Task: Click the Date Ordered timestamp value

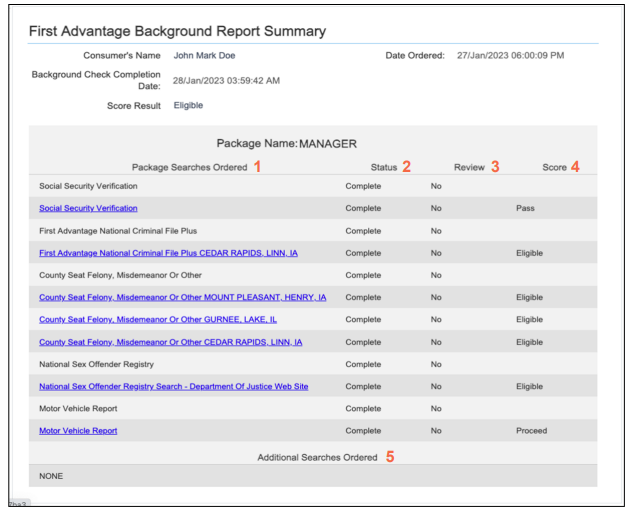Action: (x=510, y=56)
